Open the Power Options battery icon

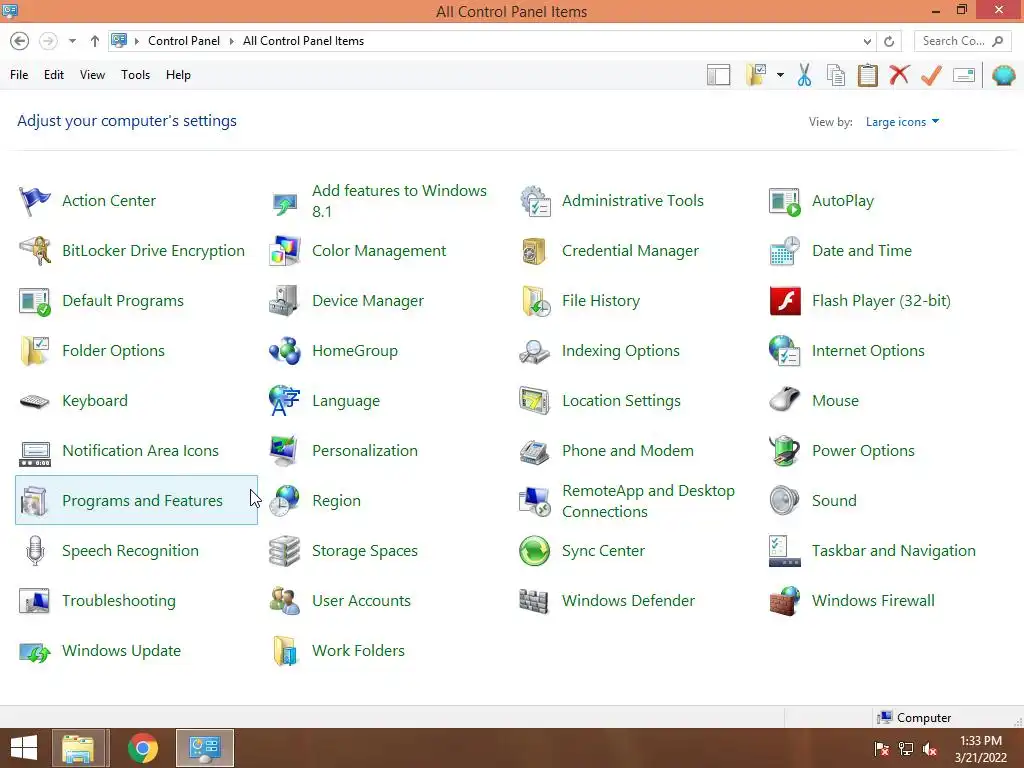pyautogui.click(x=784, y=451)
